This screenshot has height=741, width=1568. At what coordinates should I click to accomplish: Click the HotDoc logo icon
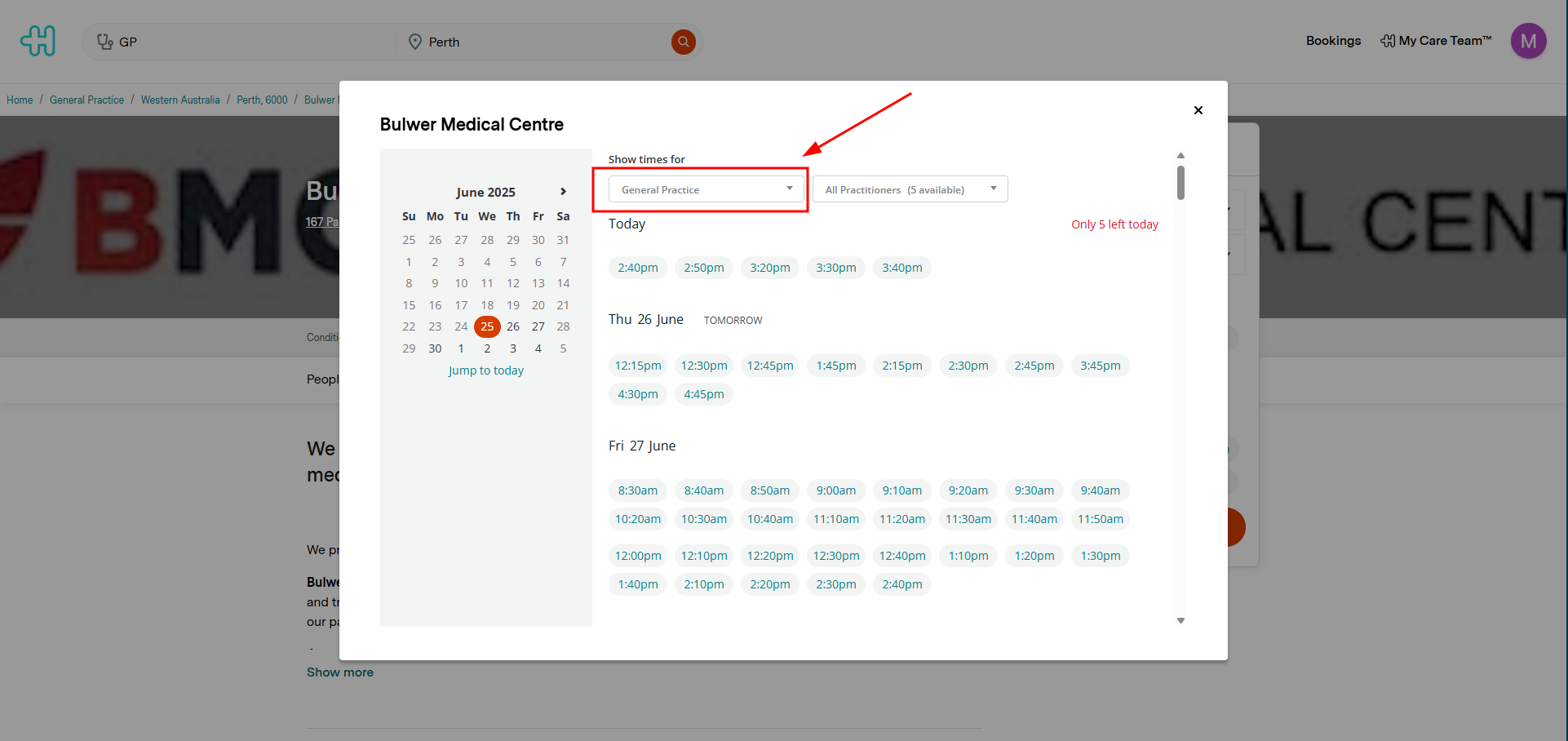tap(38, 41)
